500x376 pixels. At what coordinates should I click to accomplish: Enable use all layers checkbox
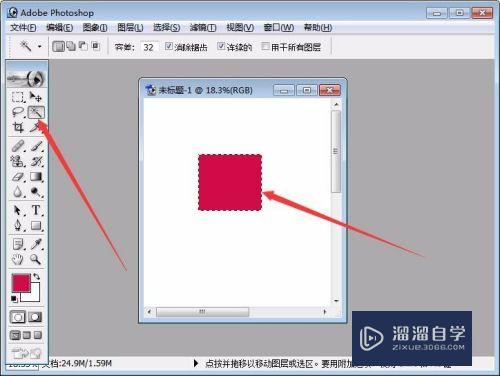tap(265, 46)
